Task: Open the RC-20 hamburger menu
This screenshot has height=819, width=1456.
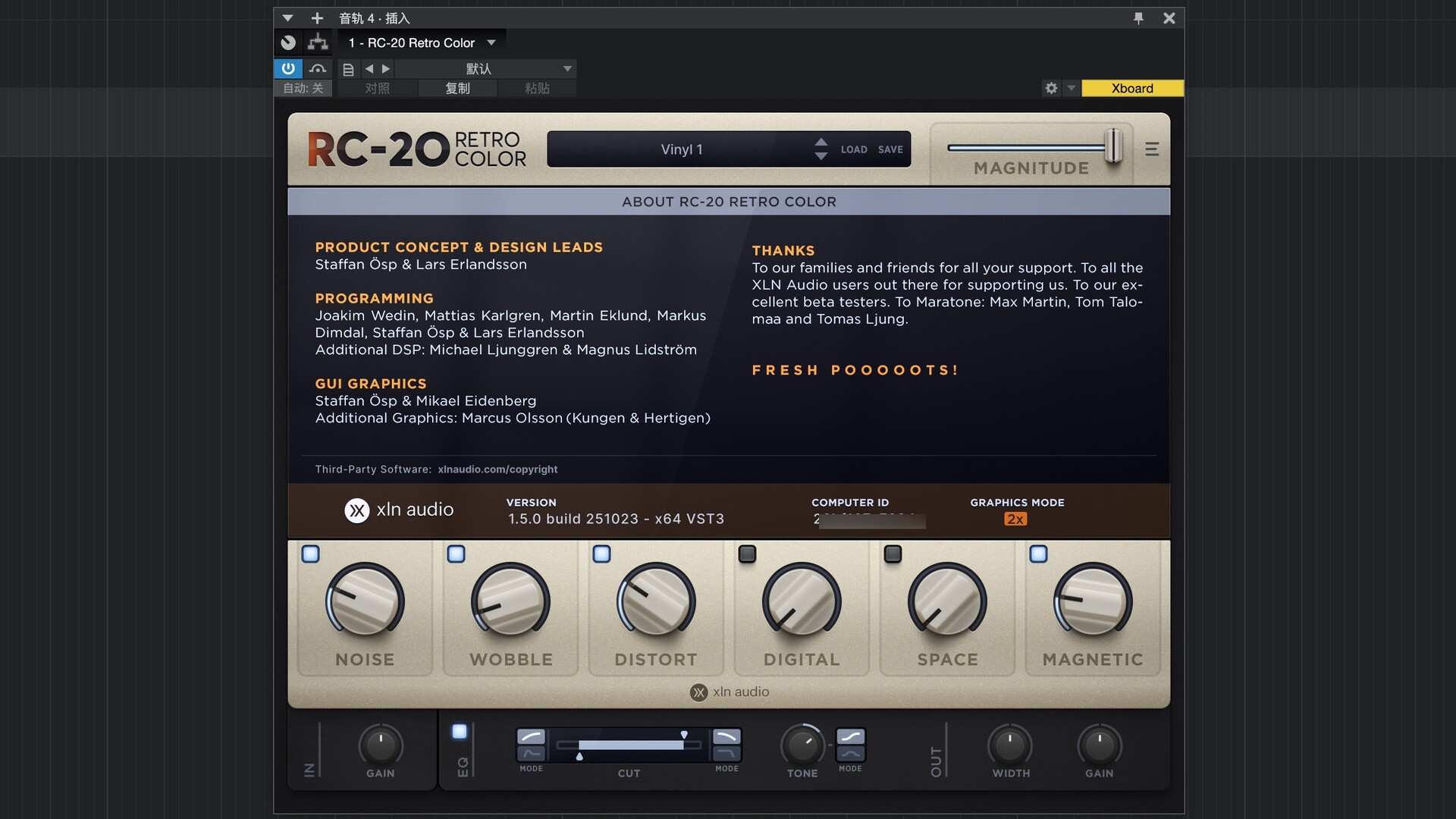Action: (1151, 149)
